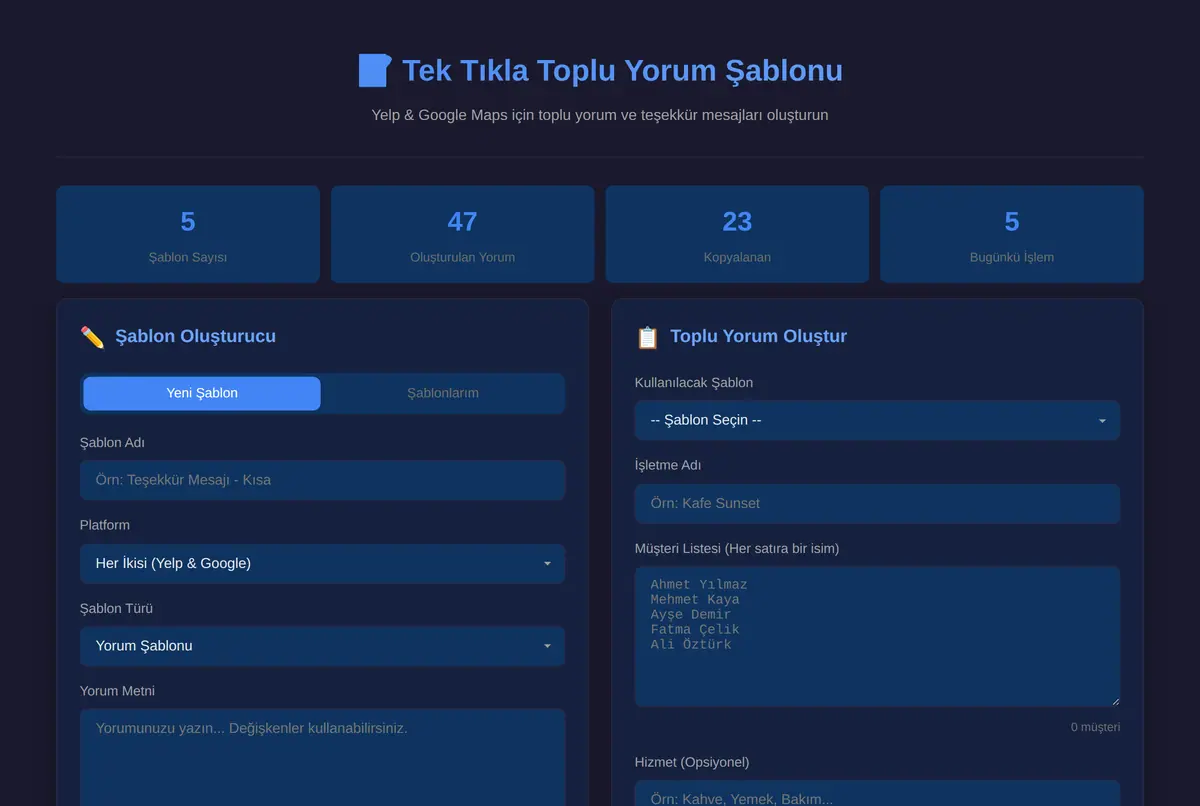
Task: Click the 'Kullanılacak Şablon' field label
Action: coord(694,382)
